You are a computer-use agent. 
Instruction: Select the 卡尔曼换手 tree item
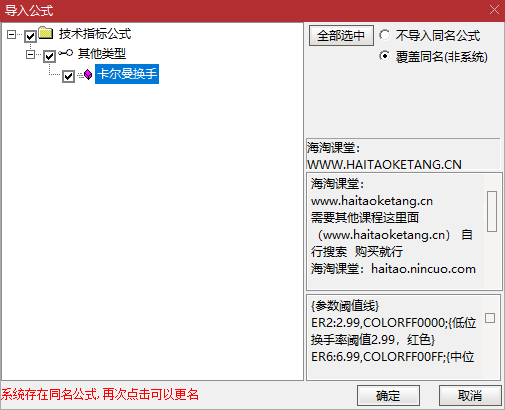point(127,74)
